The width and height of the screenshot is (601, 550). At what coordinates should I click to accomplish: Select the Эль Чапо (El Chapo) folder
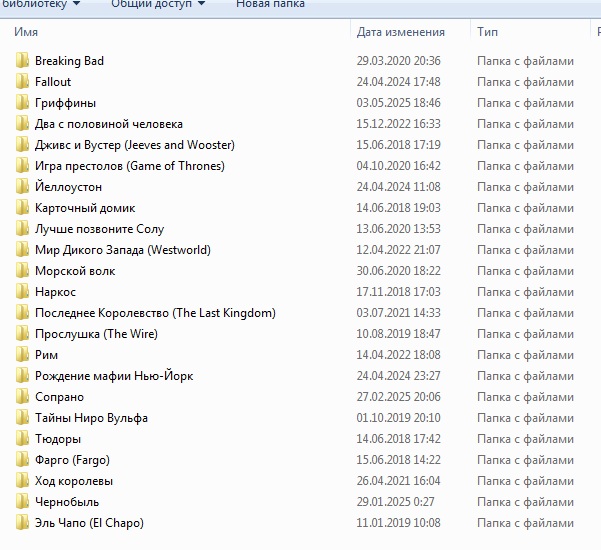(x=89, y=523)
